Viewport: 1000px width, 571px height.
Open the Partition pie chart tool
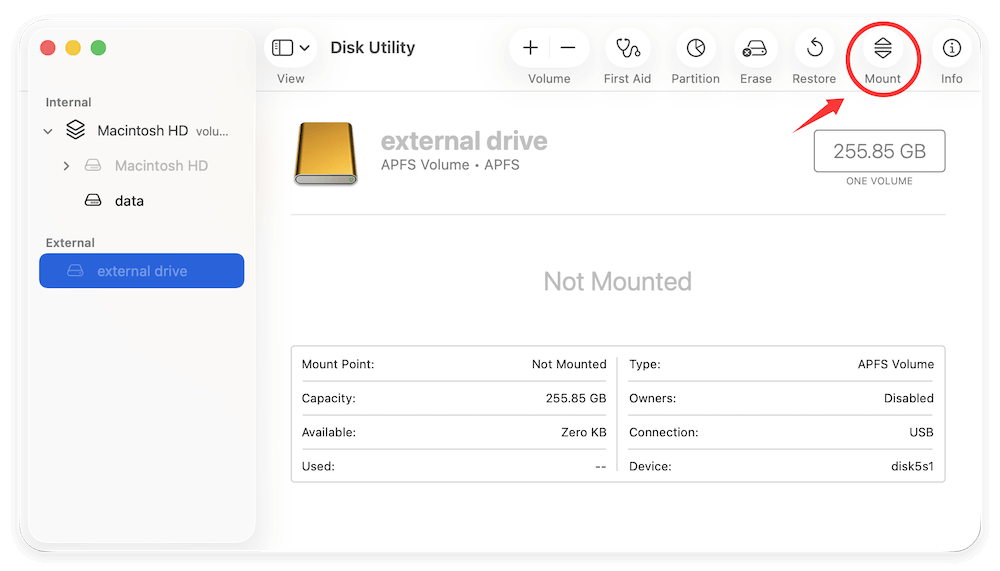(695, 48)
